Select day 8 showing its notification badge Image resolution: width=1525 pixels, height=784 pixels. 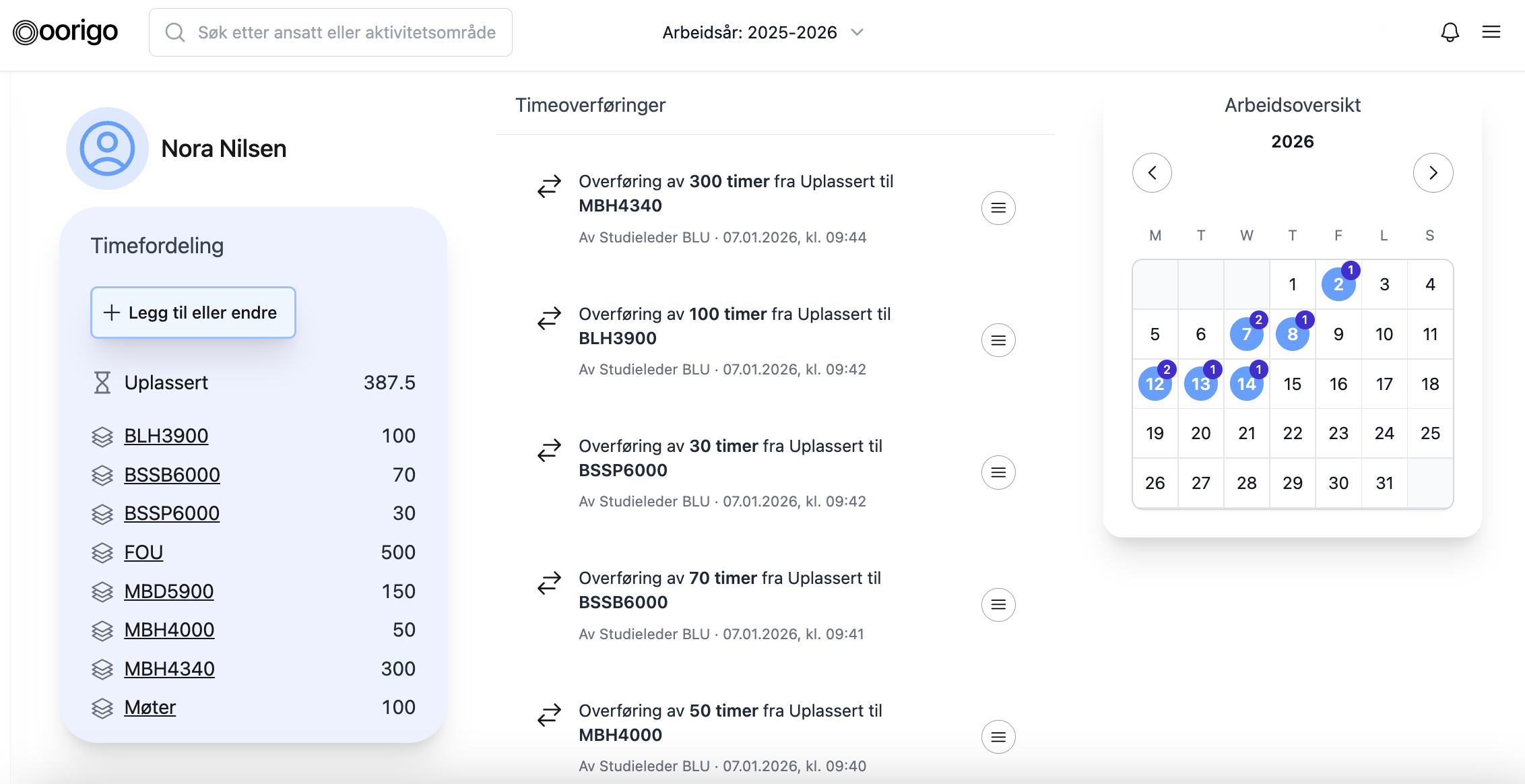pyautogui.click(x=1293, y=333)
